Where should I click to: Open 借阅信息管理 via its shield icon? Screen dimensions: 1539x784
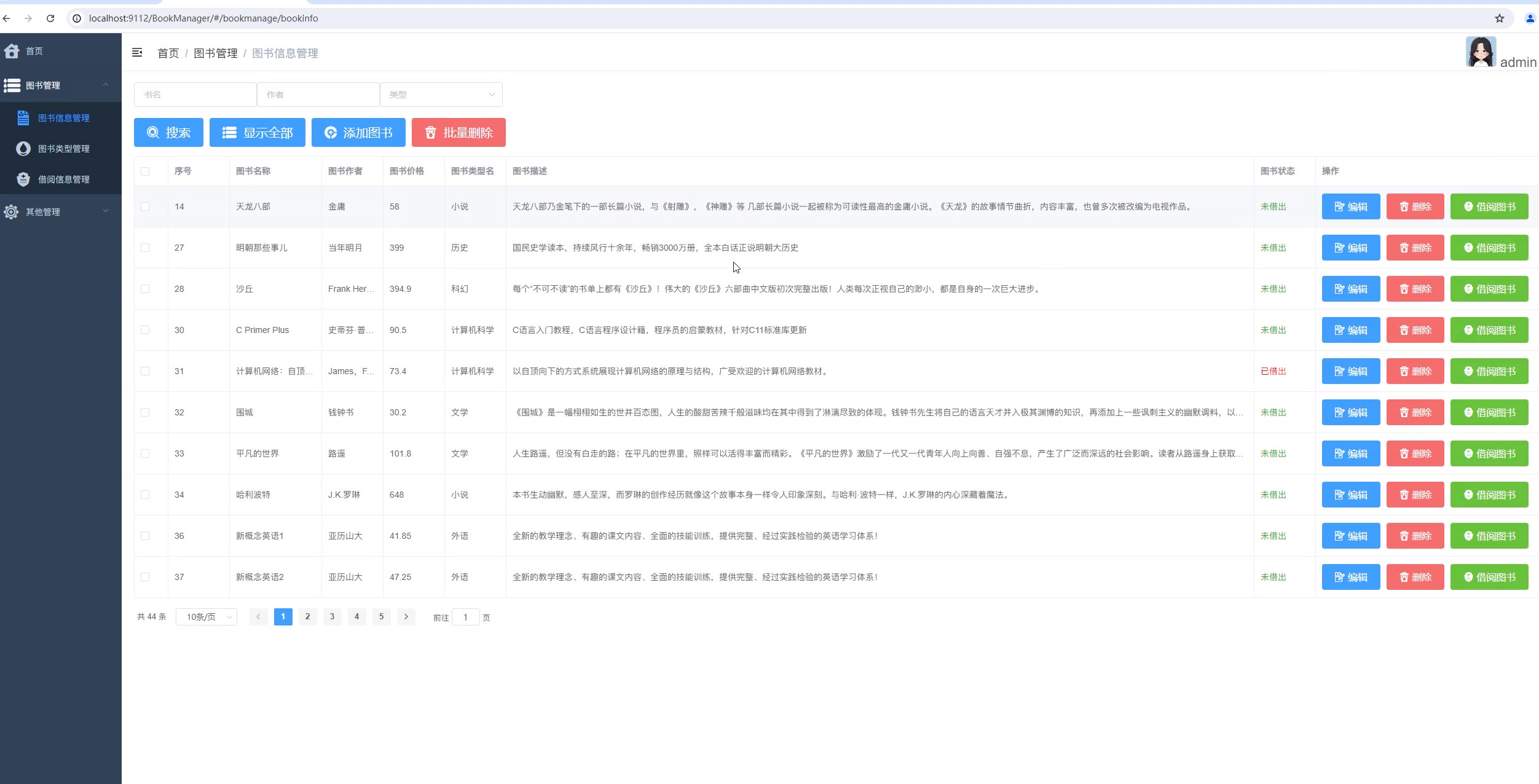click(x=23, y=179)
